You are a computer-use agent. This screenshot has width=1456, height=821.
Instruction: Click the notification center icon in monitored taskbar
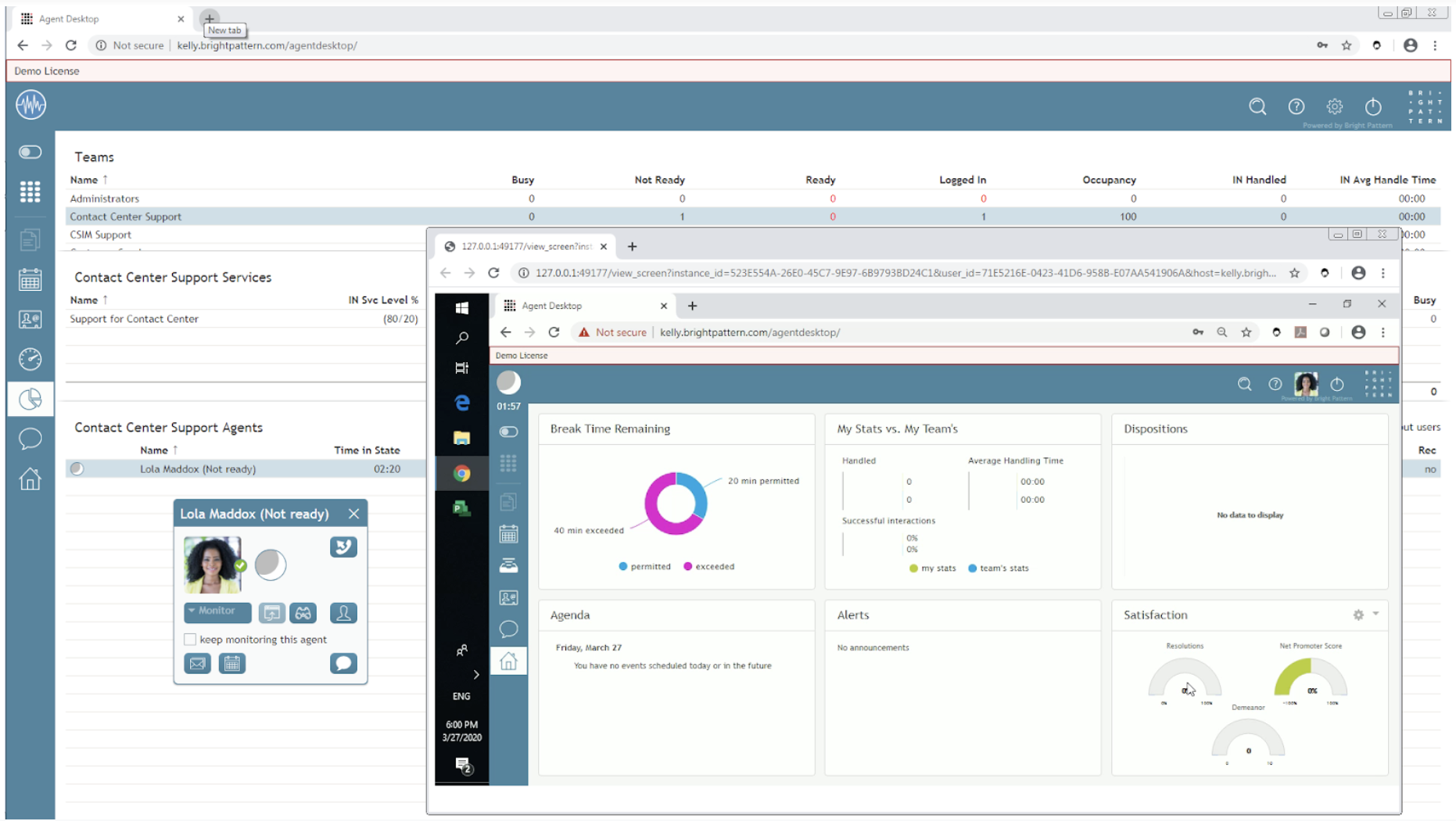[463, 765]
